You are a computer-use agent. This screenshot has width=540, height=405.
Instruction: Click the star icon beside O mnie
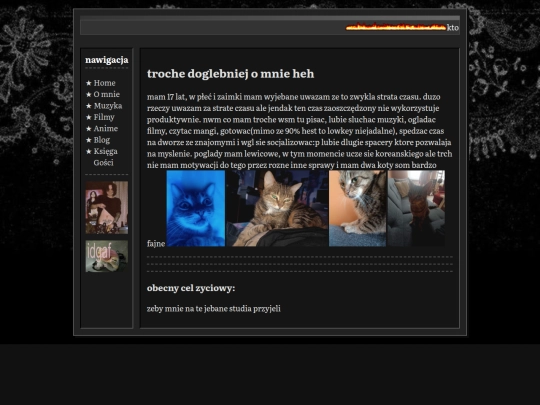pos(89,94)
